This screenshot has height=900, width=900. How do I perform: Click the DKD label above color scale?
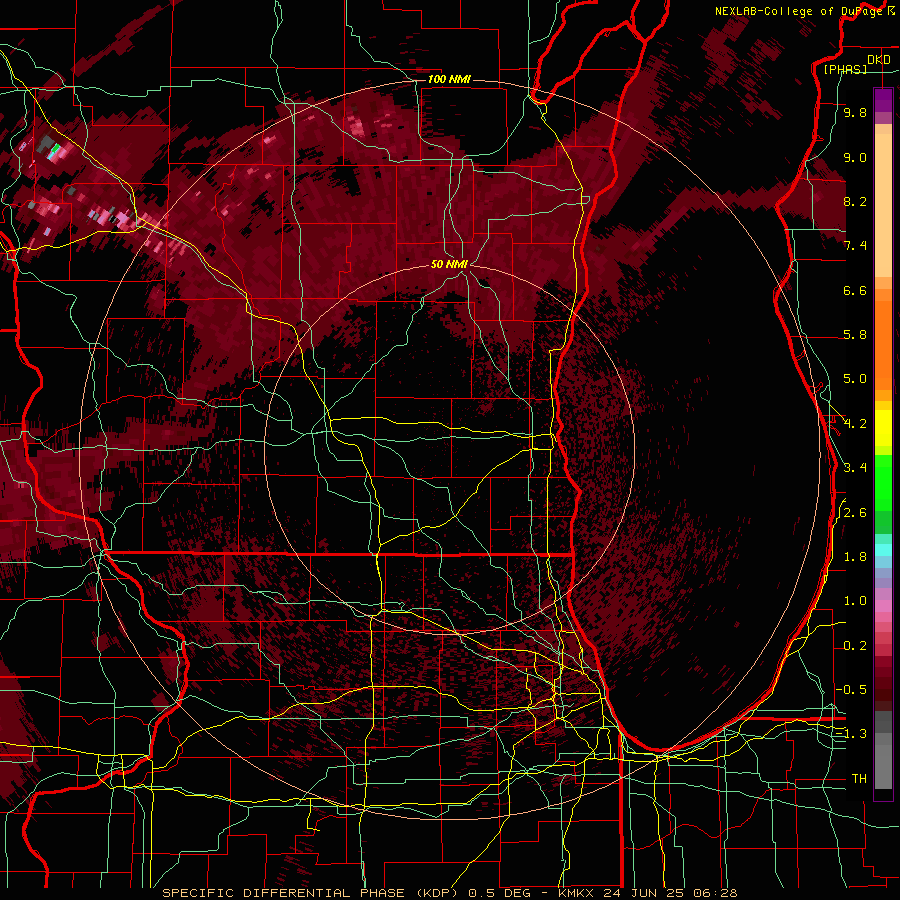pyautogui.click(x=879, y=60)
